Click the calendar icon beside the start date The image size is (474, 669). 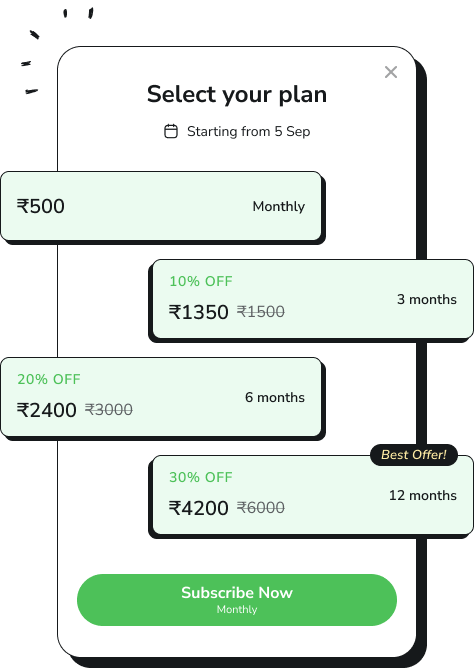[171, 131]
